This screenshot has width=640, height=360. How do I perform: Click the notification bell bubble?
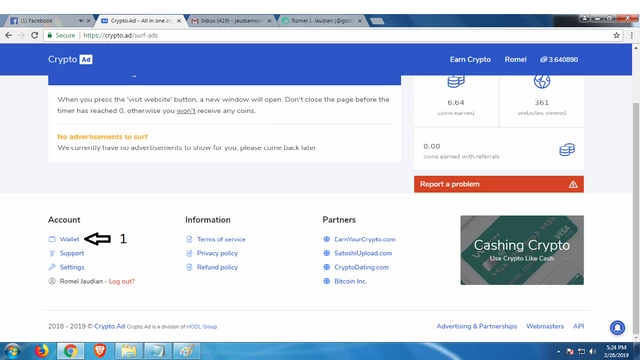pyautogui.click(x=617, y=327)
